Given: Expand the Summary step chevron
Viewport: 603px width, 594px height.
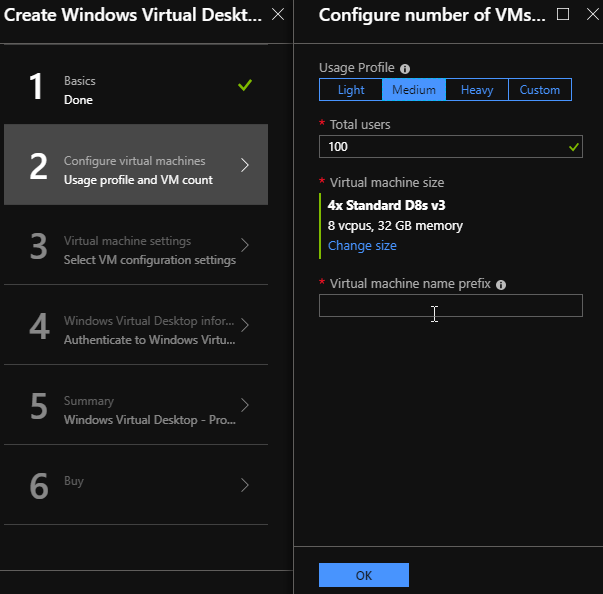Looking at the screenshot, I should coord(245,405).
